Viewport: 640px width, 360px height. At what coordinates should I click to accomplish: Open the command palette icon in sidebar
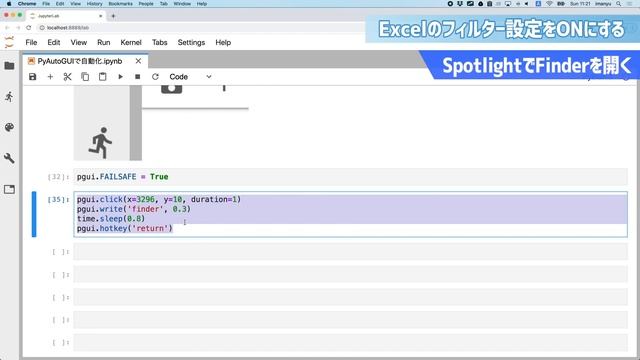click(9, 127)
